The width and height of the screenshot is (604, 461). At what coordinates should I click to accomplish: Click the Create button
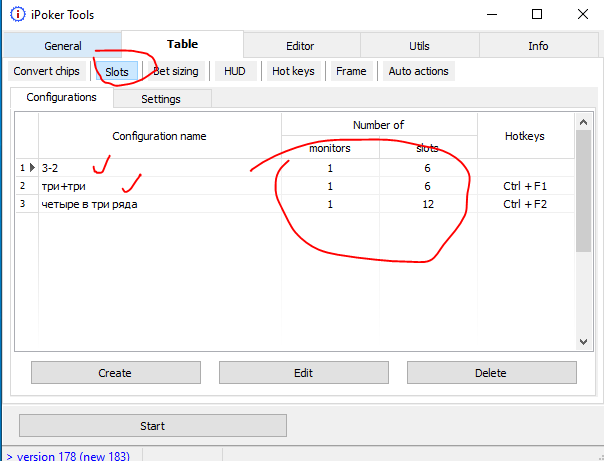pos(116,372)
